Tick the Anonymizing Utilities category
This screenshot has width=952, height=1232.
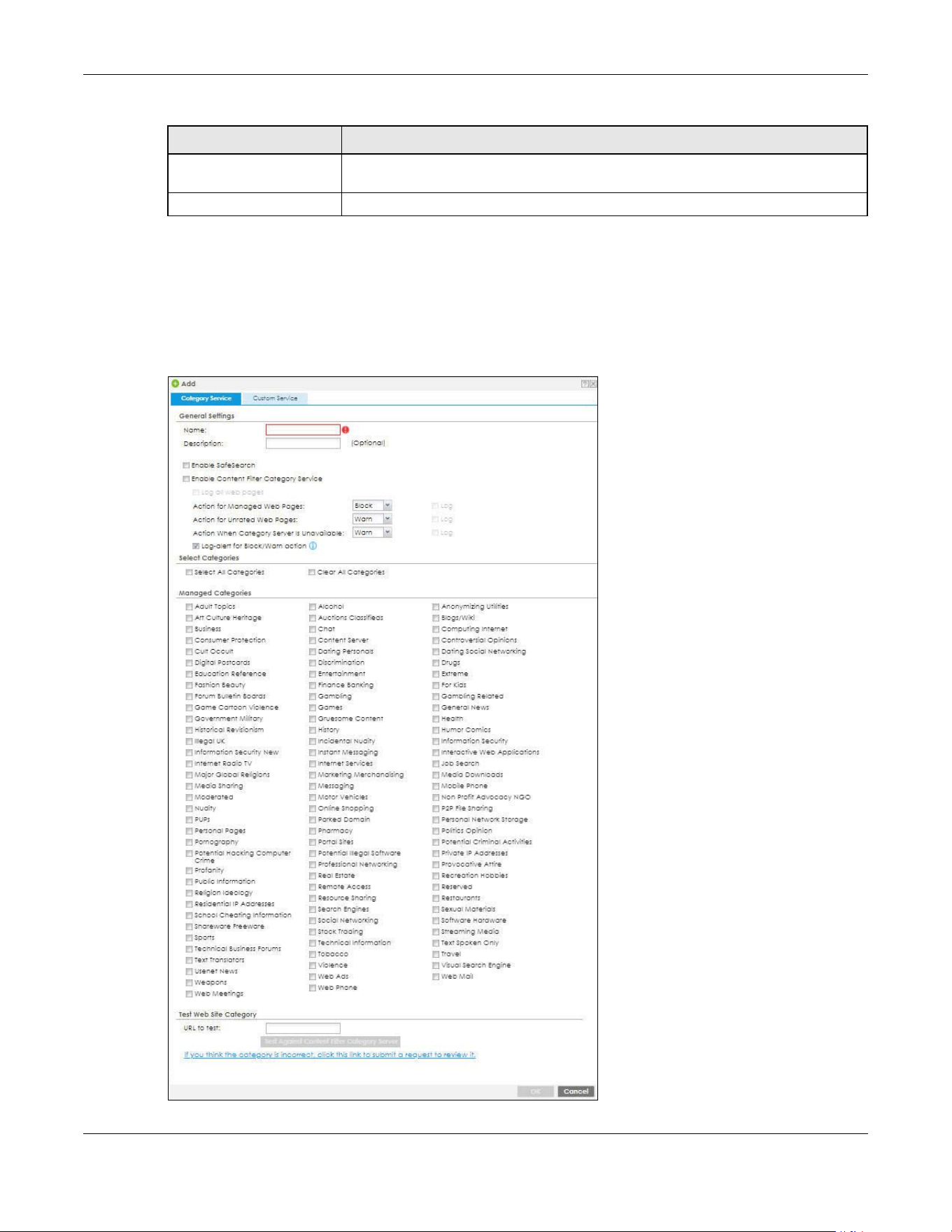(436, 607)
